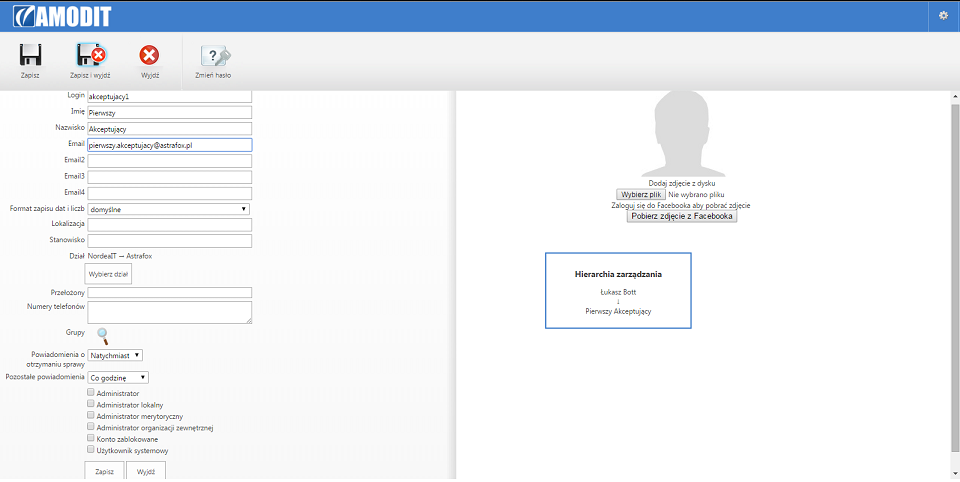This screenshot has height=482, width=960.
Task: Open the Co godzinę notifications dropdown
Action: pyautogui.click(x=119, y=378)
